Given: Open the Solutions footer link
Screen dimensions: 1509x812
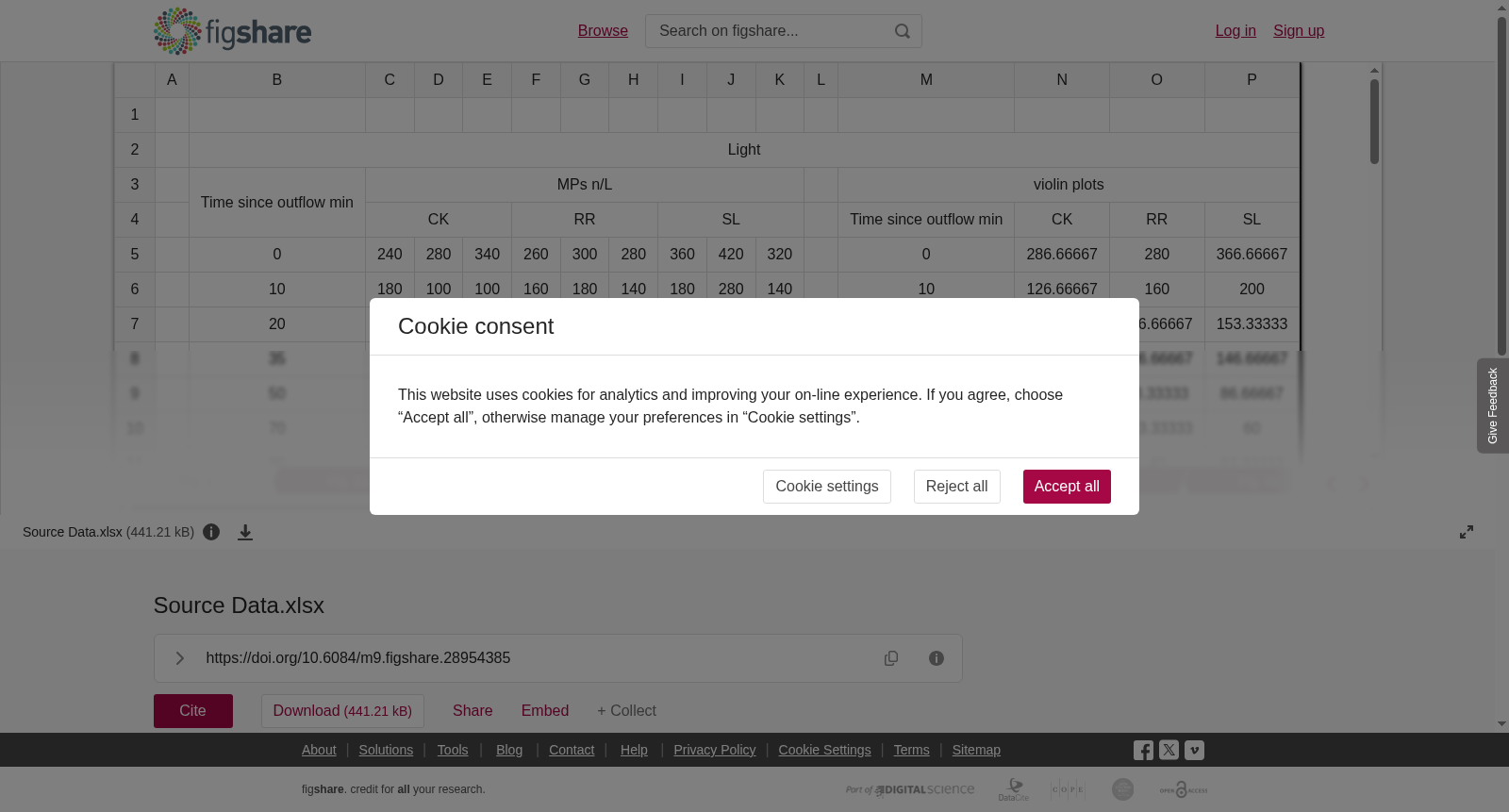Looking at the screenshot, I should tap(386, 750).
